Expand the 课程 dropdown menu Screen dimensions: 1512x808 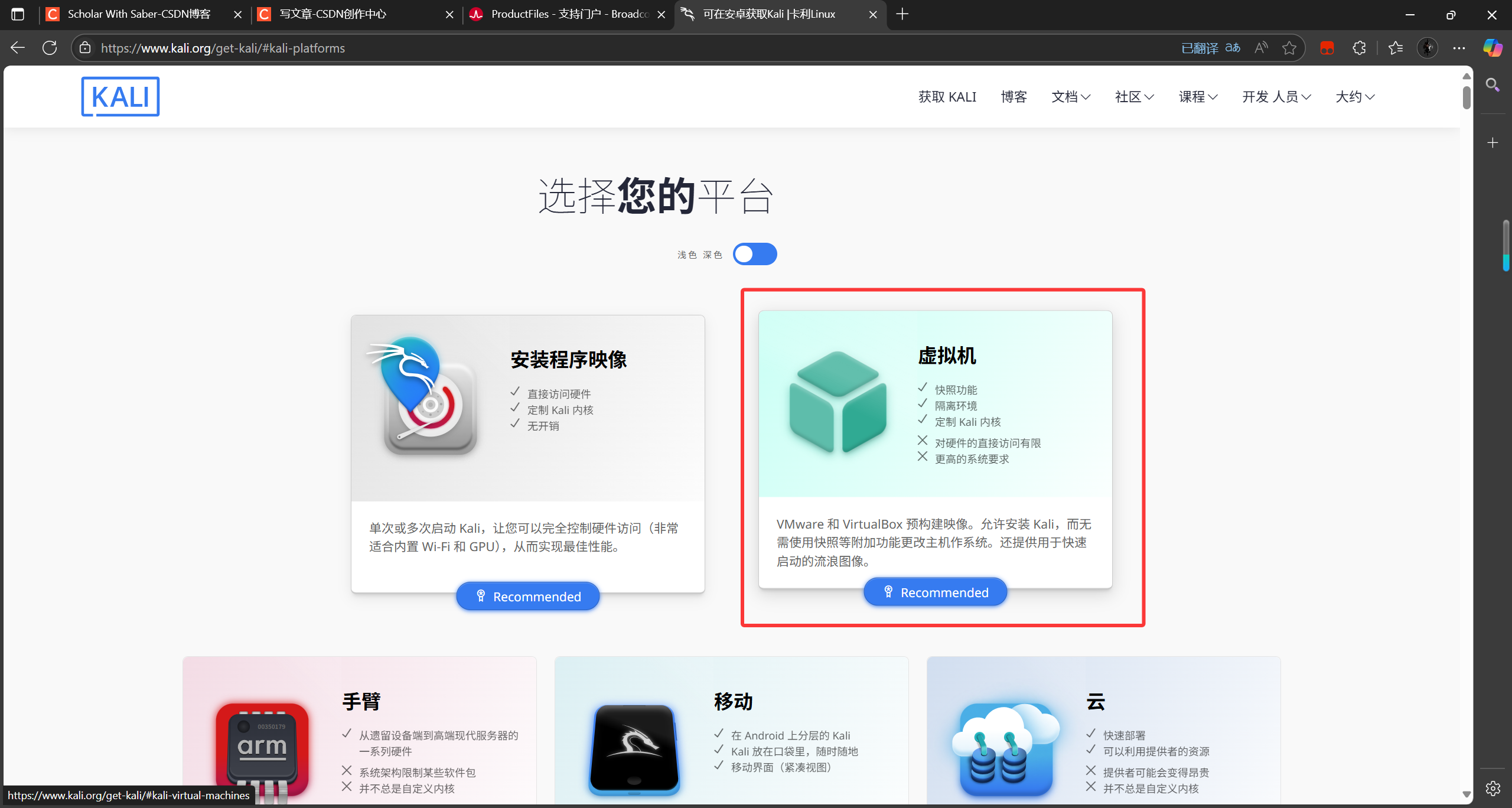(1198, 97)
